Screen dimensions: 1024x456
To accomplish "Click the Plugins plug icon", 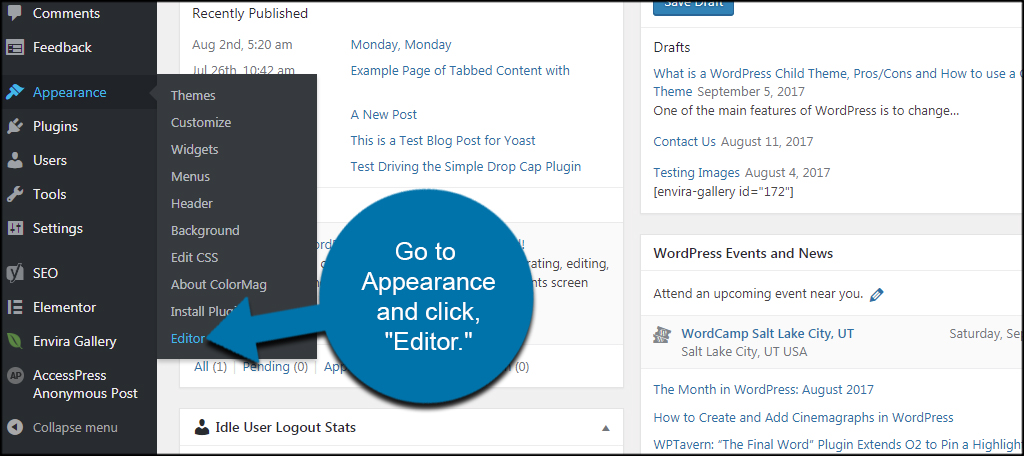I will click(14, 126).
